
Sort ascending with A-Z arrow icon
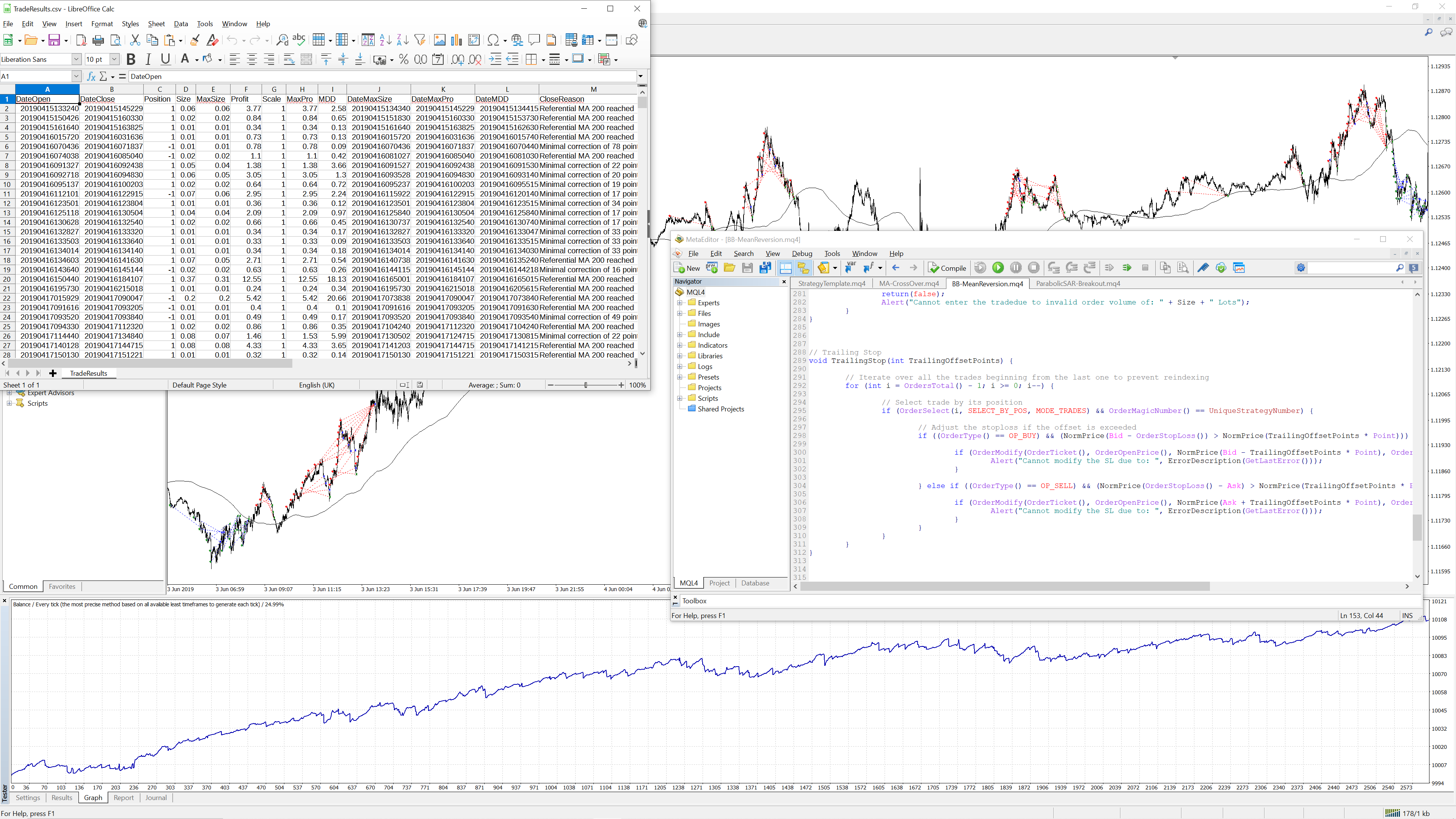click(x=386, y=40)
